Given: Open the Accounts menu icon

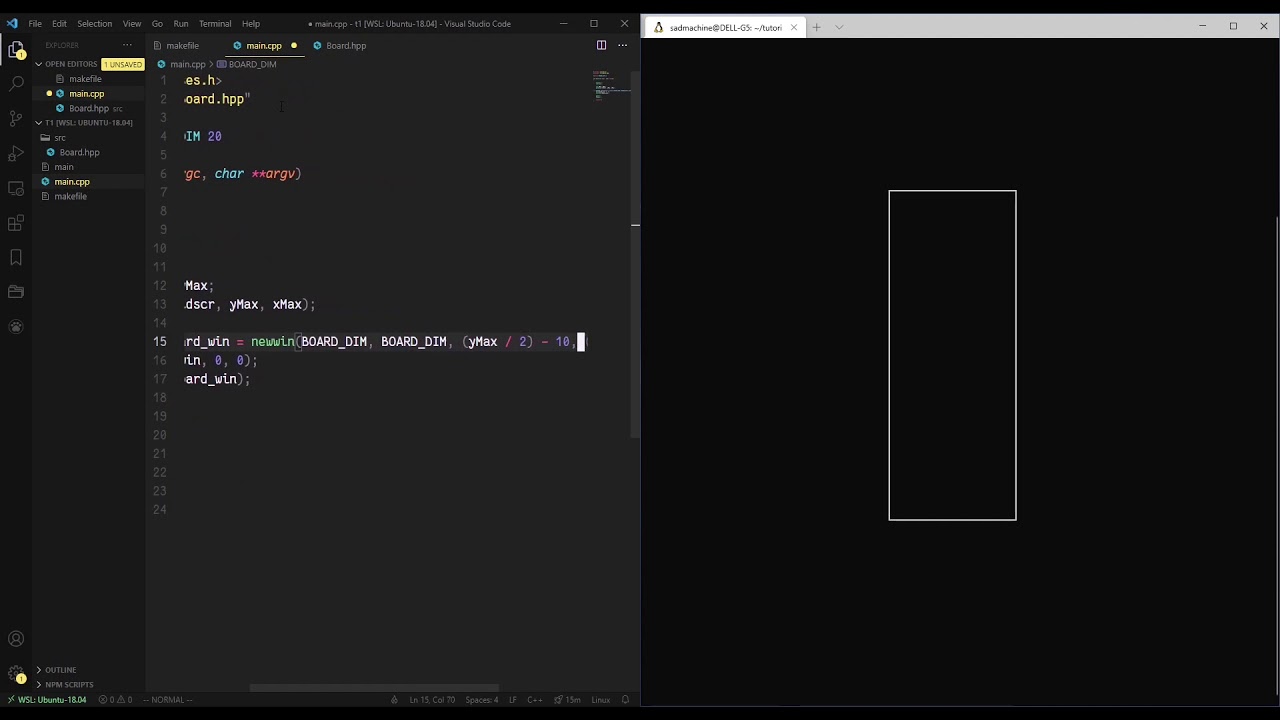Looking at the screenshot, I should coord(16,639).
